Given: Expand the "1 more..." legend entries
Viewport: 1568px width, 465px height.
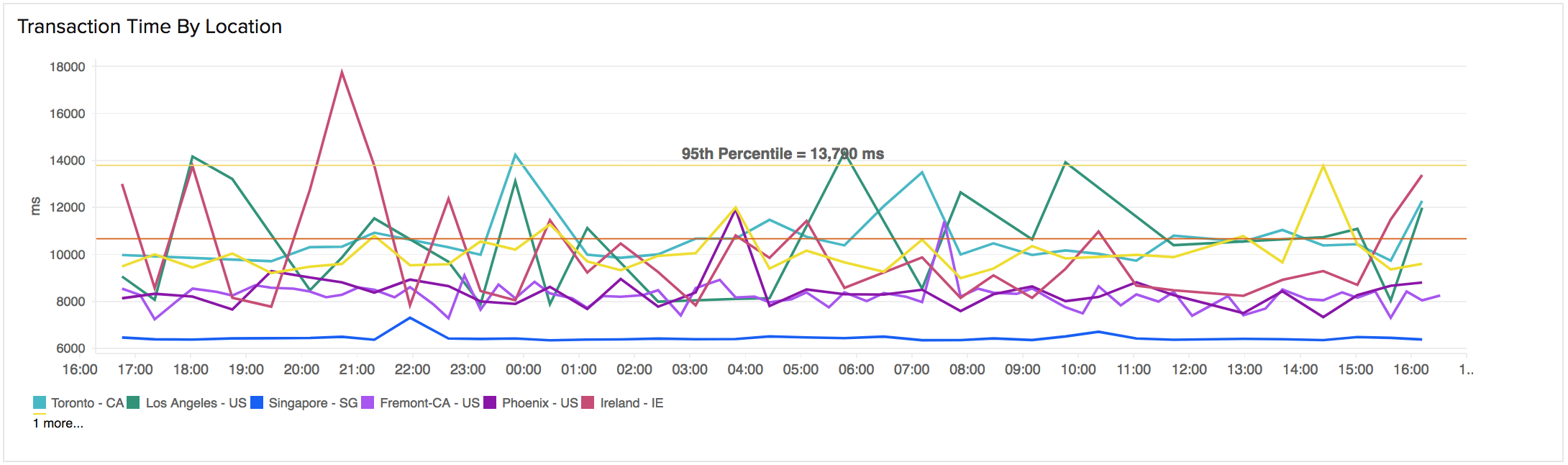Looking at the screenshot, I should tap(58, 423).
